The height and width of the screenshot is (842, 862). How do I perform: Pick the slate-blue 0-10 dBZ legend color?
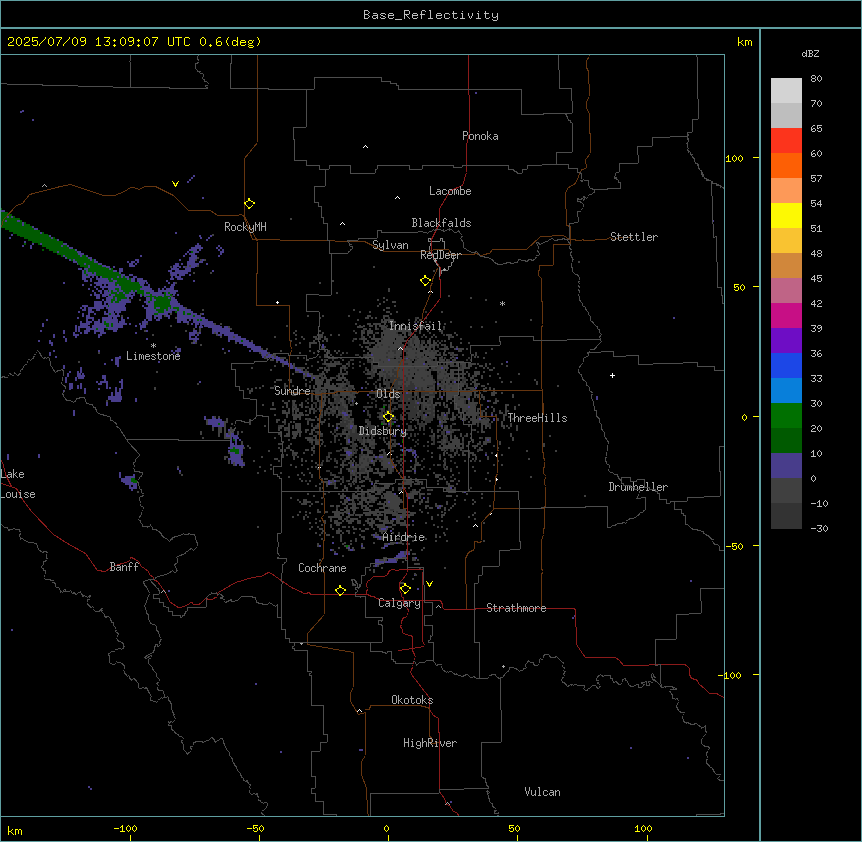(x=786, y=466)
